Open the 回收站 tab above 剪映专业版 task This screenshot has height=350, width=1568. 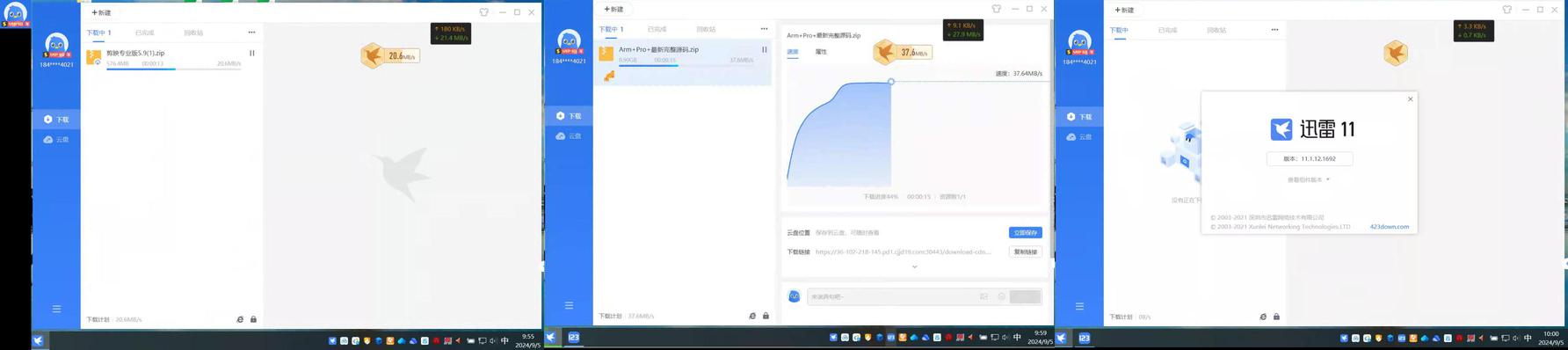pyautogui.click(x=193, y=33)
